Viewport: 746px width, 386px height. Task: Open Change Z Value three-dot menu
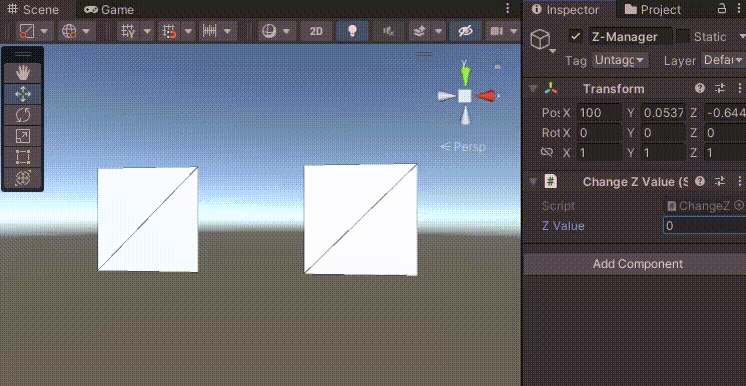point(740,181)
